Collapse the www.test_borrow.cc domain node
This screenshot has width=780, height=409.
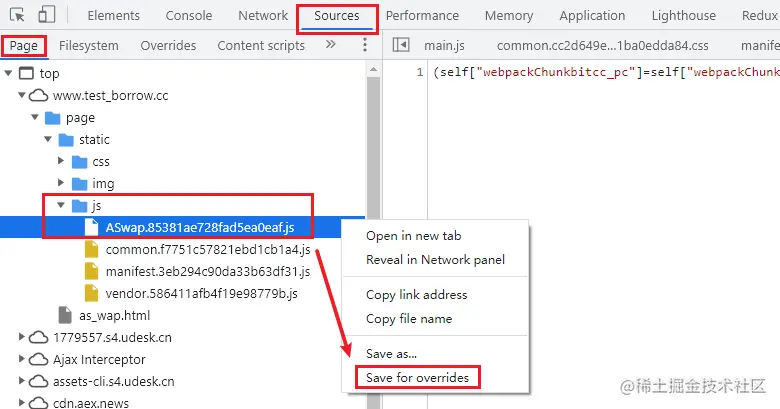click(x=21, y=95)
